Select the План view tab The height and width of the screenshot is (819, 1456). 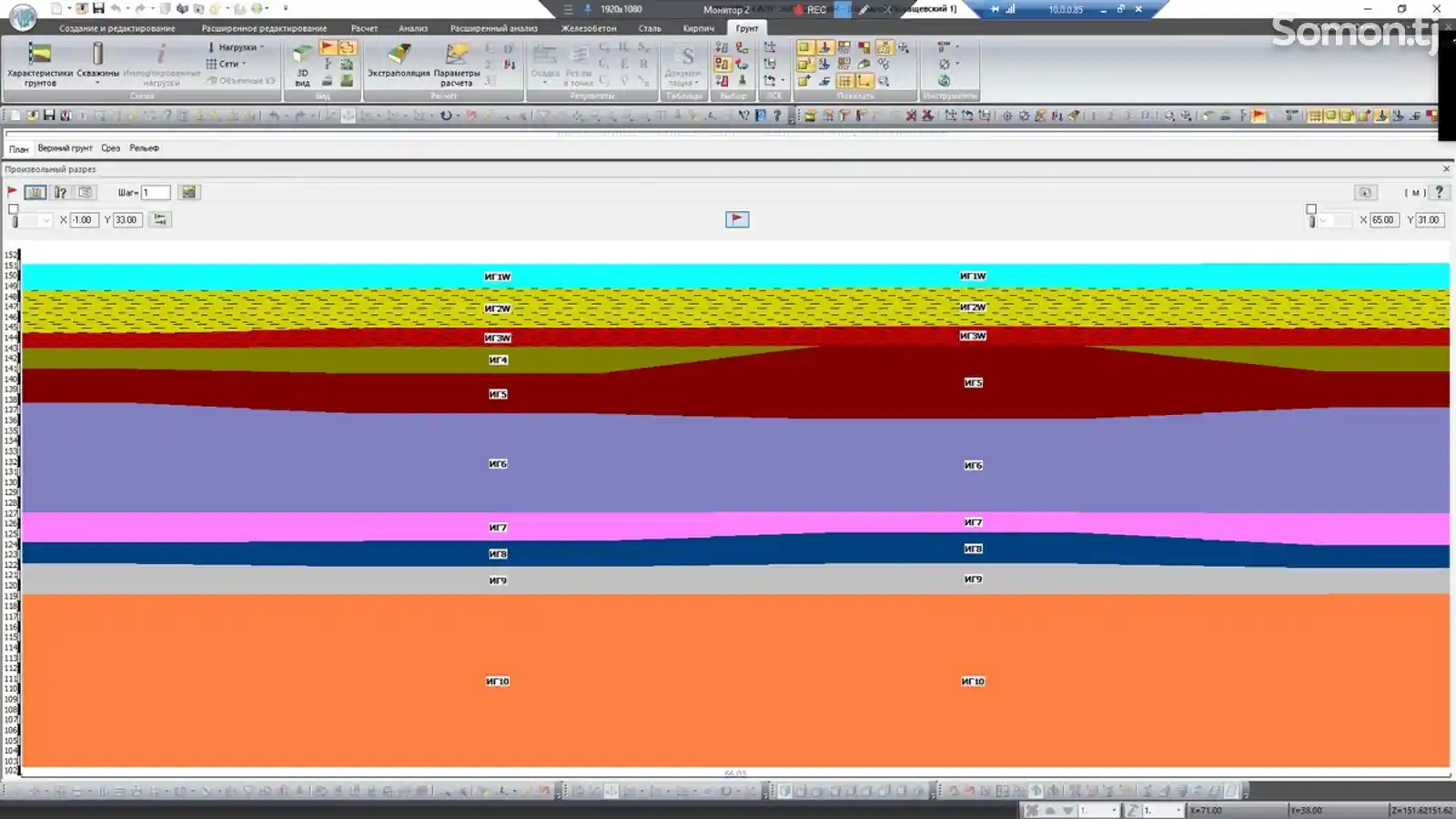[x=18, y=148]
